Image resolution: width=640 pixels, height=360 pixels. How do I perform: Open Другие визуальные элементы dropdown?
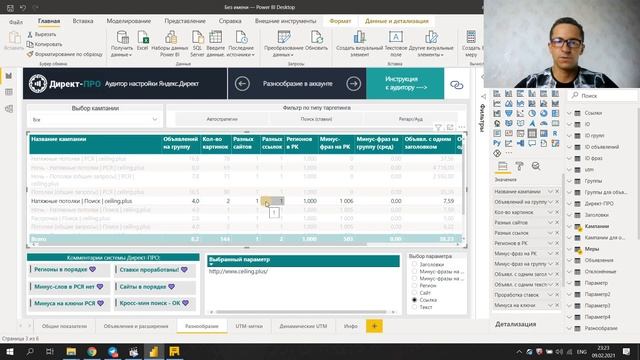pyautogui.click(x=431, y=43)
